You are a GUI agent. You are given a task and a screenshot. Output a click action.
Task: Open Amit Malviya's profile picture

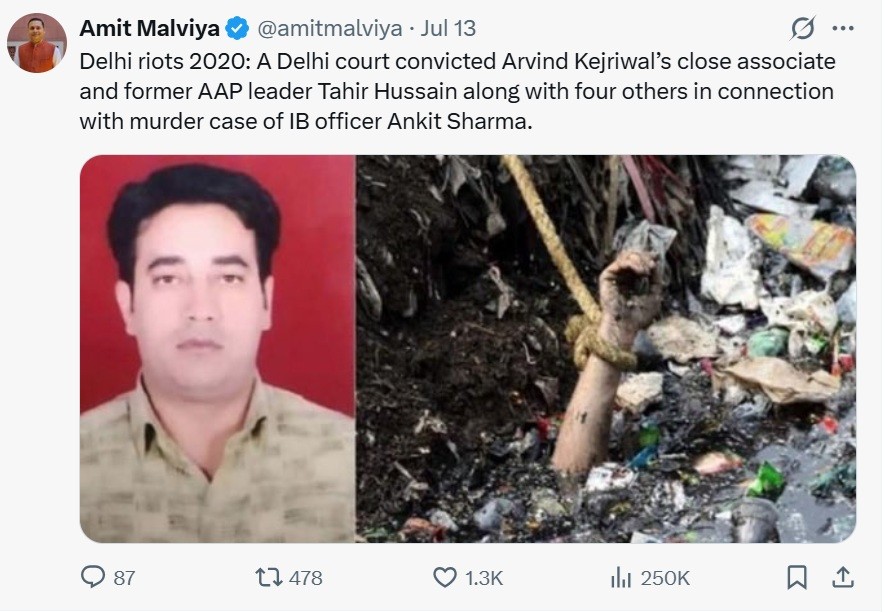(x=37, y=43)
